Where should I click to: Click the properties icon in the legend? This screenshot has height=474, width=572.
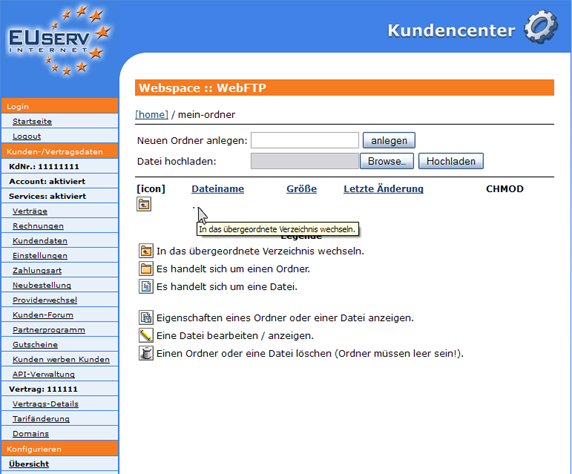pyautogui.click(x=146, y=318)
